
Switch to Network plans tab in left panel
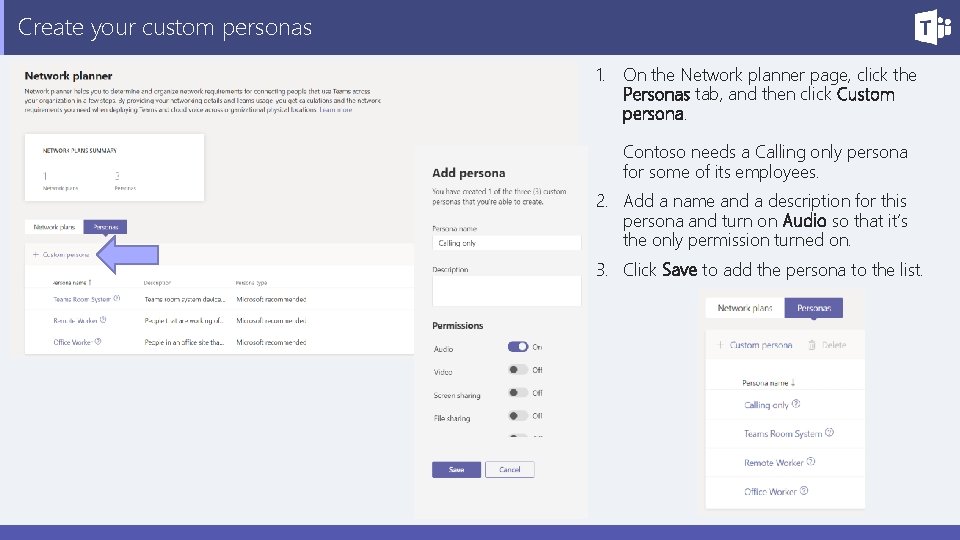(x=54, y=228)
